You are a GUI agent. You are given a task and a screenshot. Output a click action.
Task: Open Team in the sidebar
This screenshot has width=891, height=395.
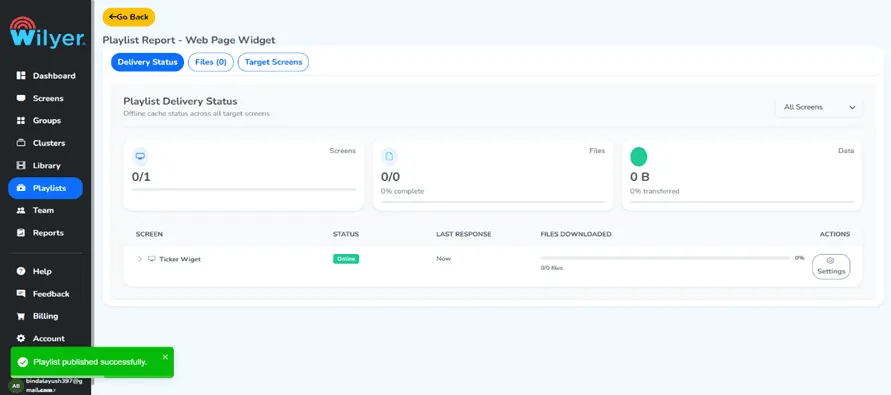(x=45, y=210)
